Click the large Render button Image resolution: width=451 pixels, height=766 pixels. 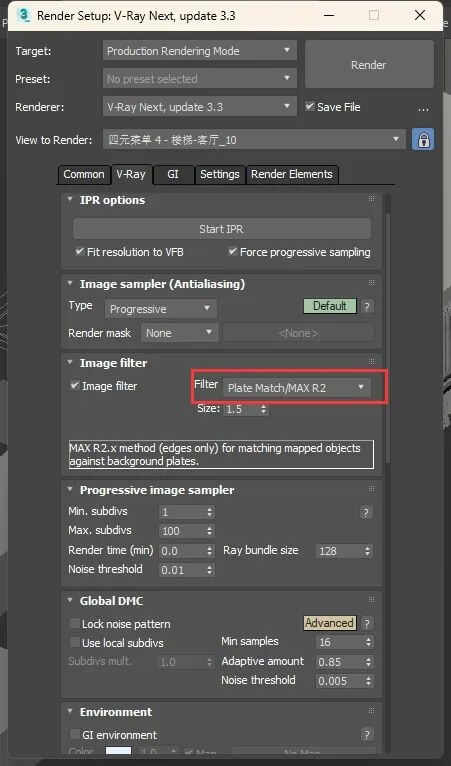pos(369,64)
